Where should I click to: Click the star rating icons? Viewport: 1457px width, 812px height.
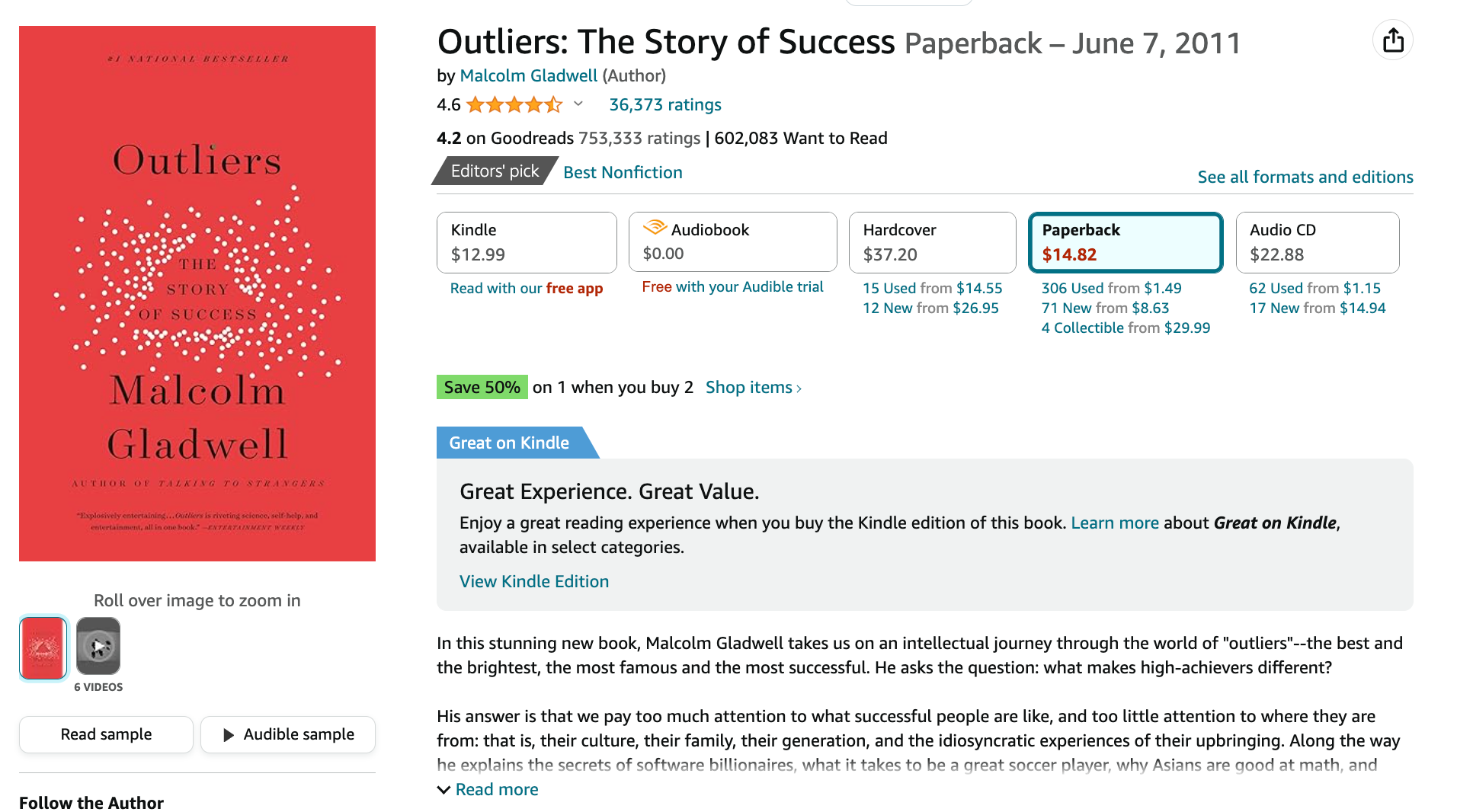(x=514, y=104)
